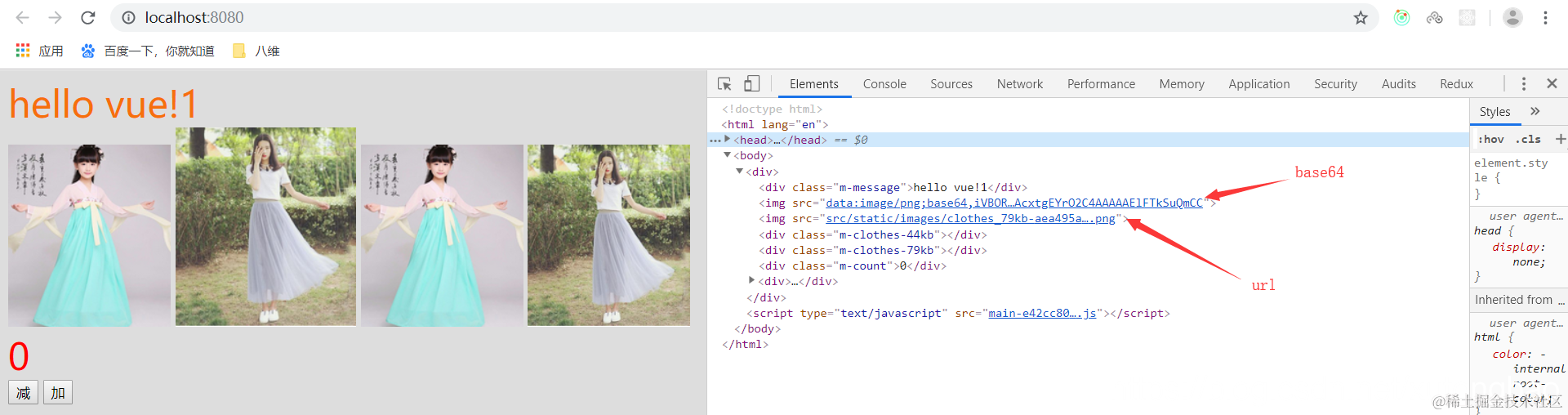Click the green circular extension icon

[x=1401, y=17]
